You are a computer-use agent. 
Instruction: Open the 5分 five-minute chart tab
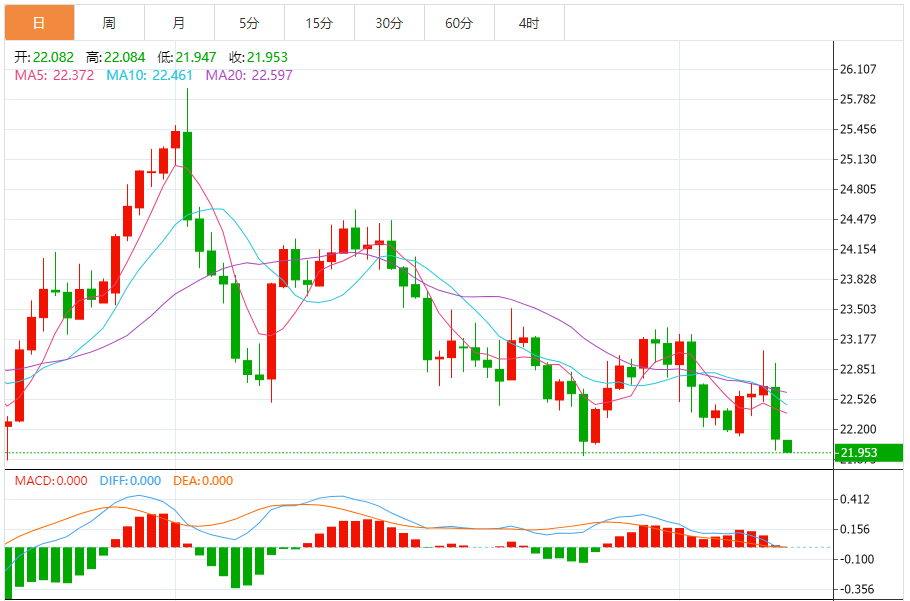(249, 23)
